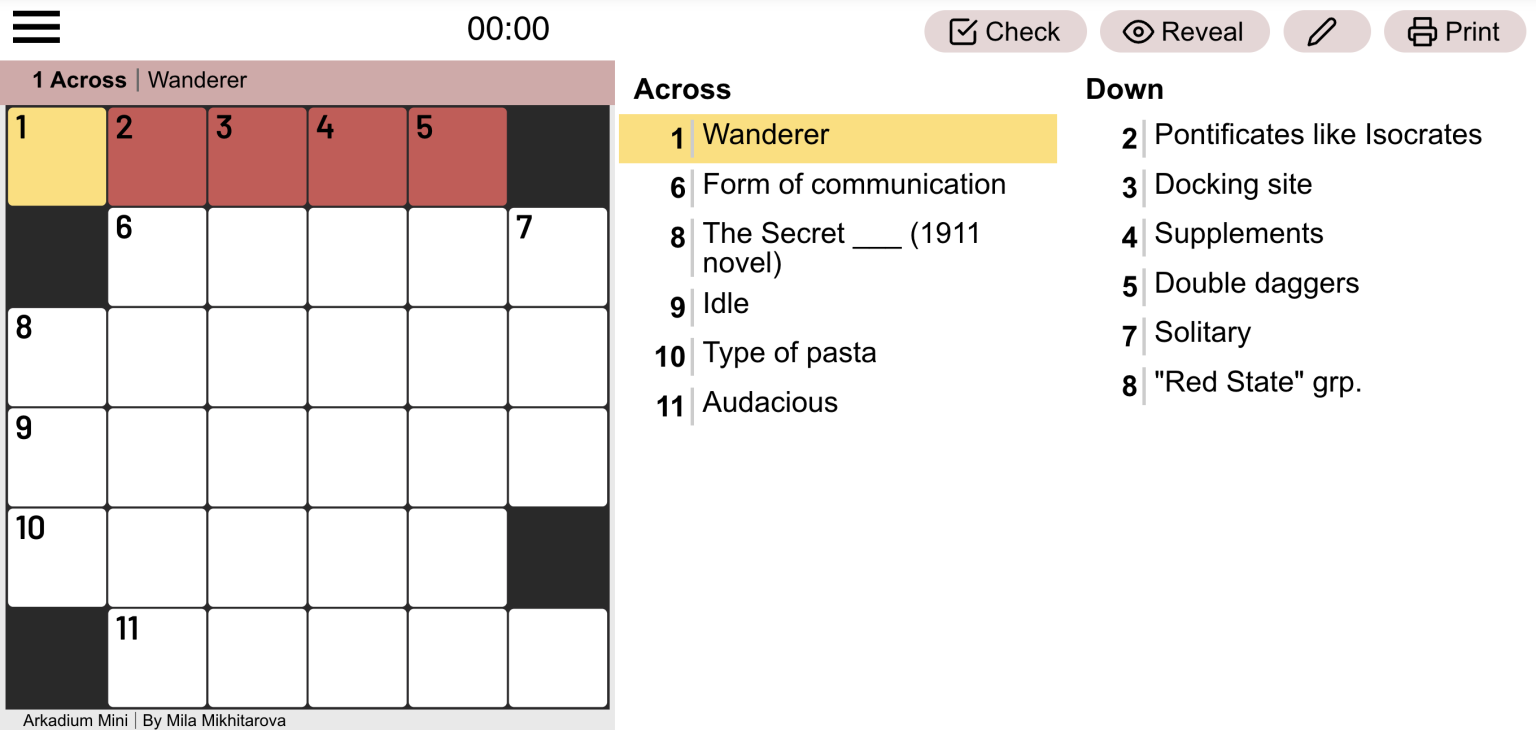Click the eye icon on the Reveal button
The height and width of the screenshot is (730, 1536).
pyautogui.click(x=1137, y=31)
